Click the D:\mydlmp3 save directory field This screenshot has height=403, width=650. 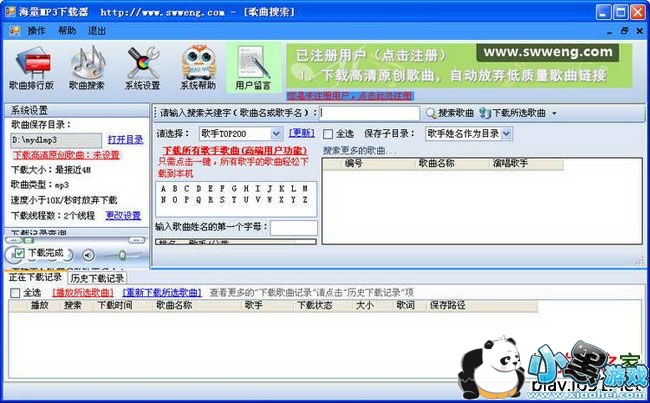coord(56,140)
